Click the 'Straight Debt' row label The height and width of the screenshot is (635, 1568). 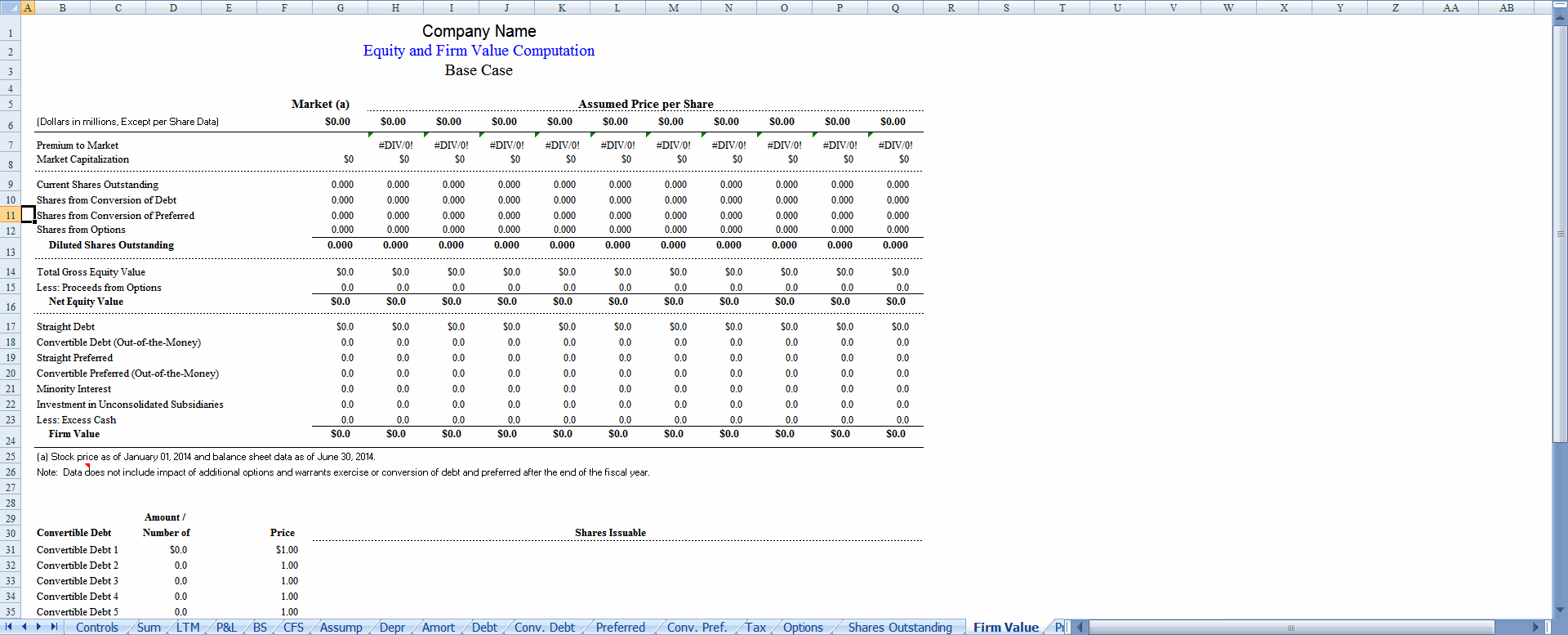click(65, 327)
